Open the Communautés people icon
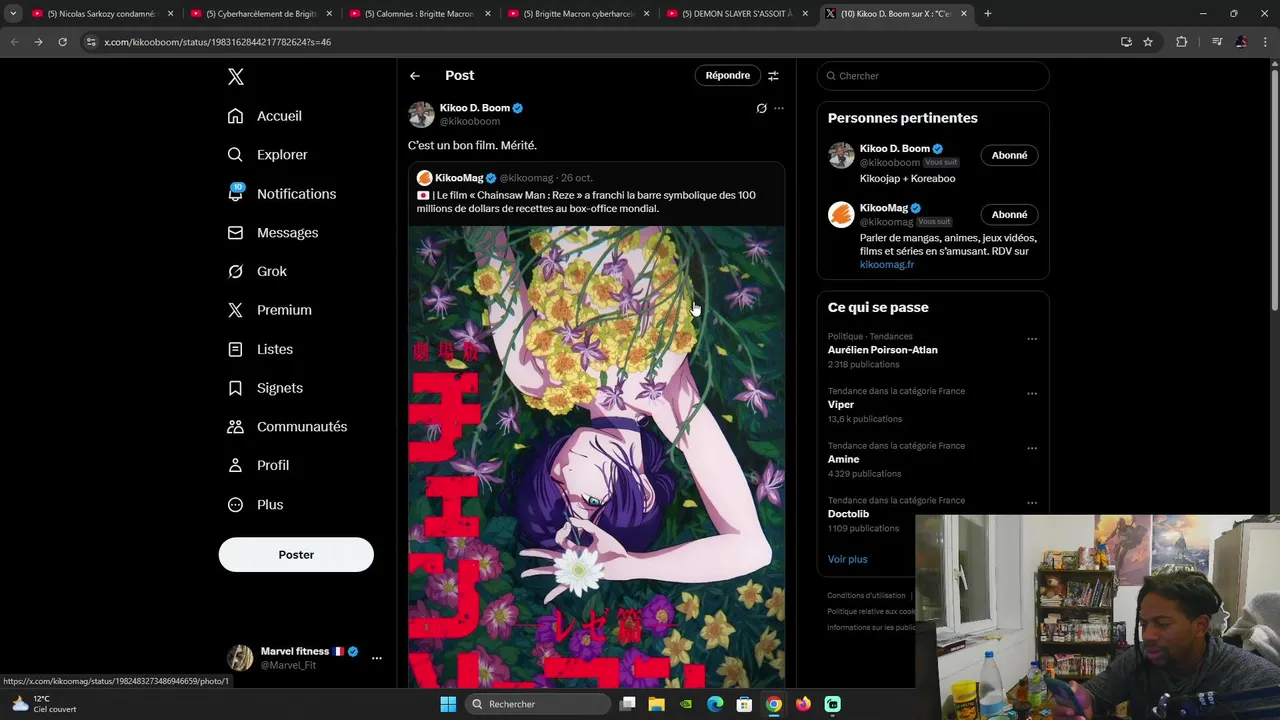 pos(235,427)
